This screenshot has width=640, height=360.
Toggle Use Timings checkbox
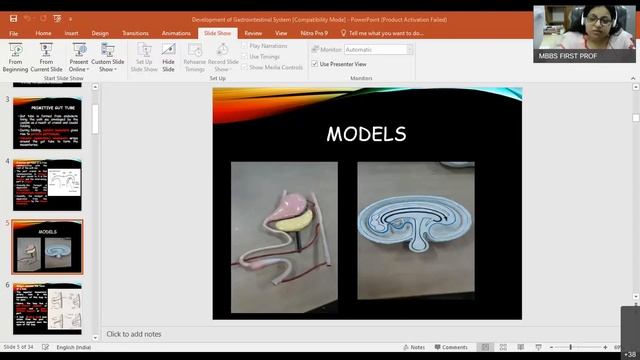pos(244,56)
